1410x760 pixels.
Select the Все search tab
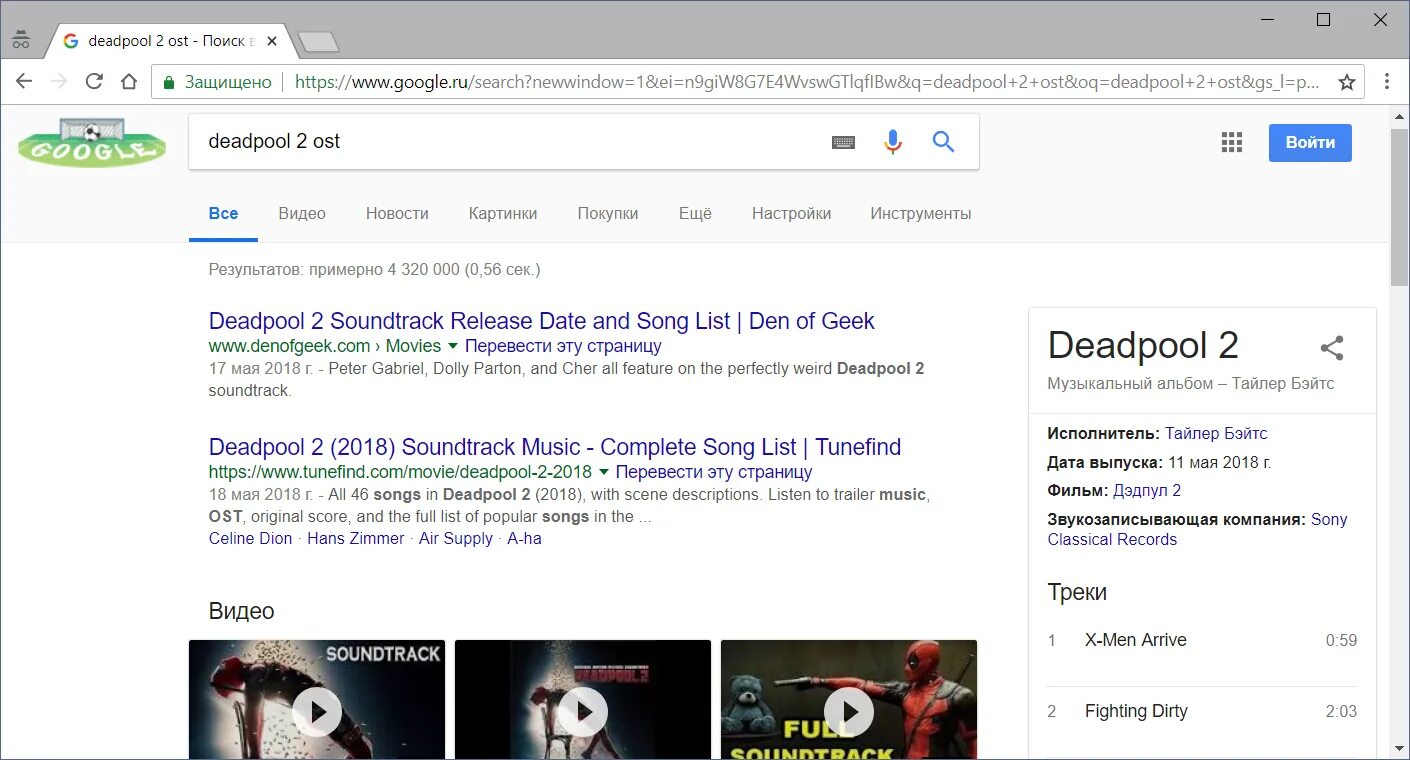(223, 213)
